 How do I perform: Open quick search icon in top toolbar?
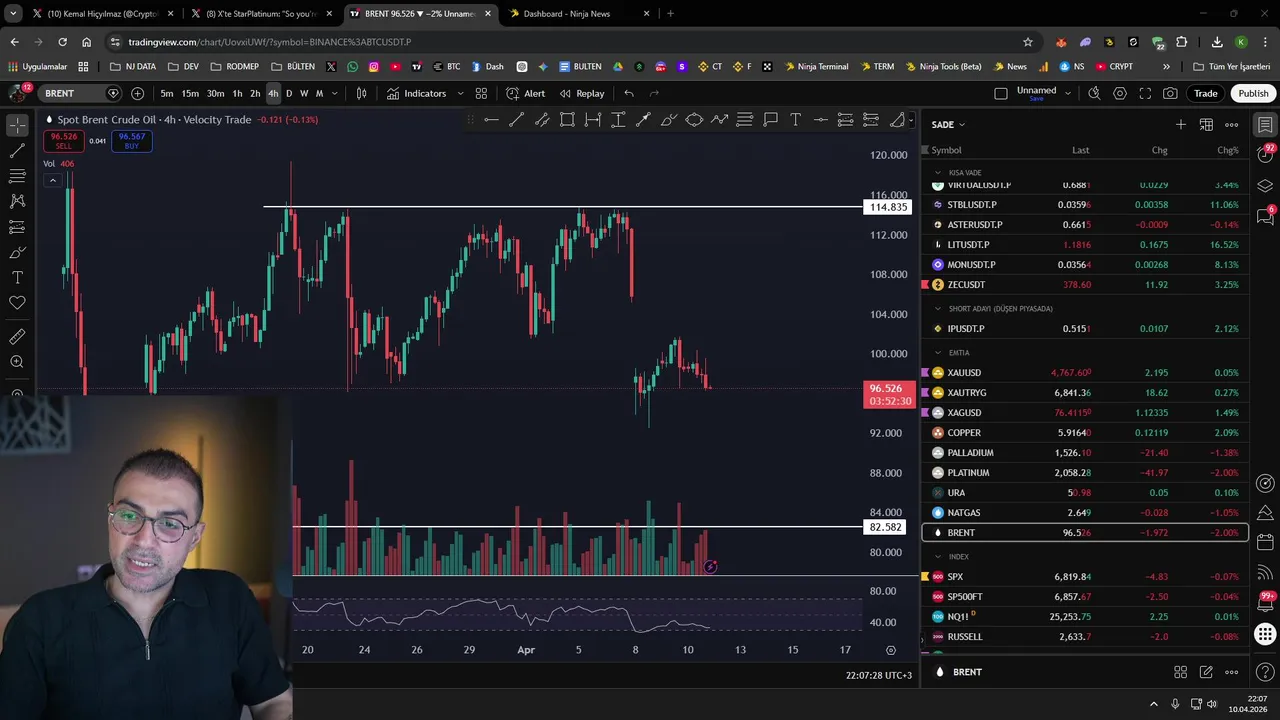[1094, 93]
